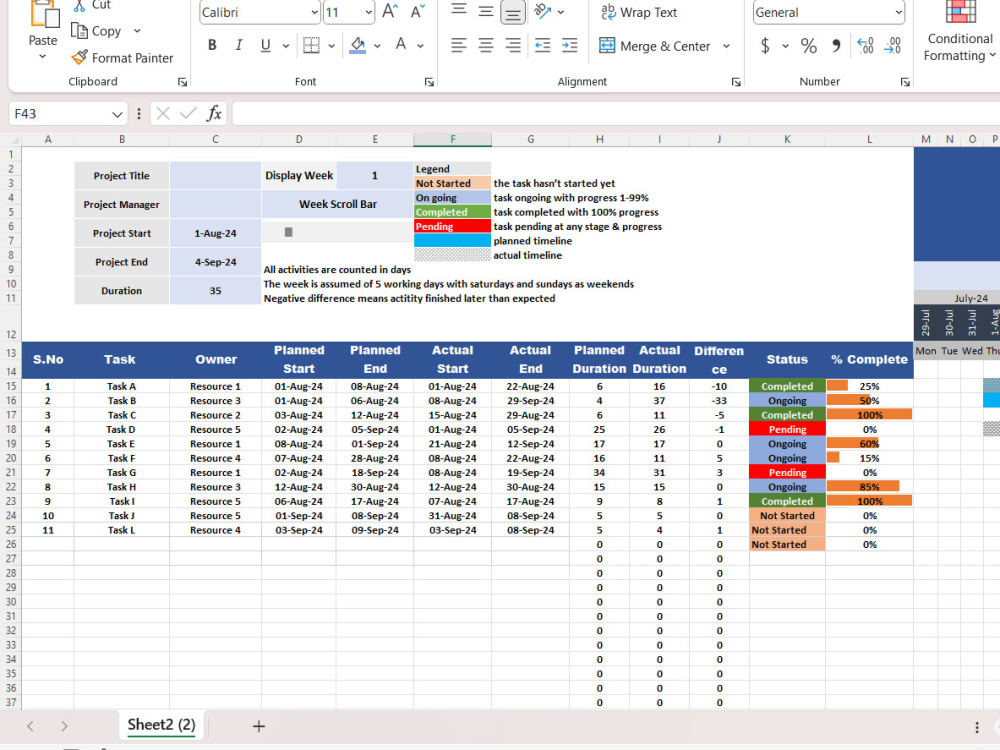This screenshot has width=1000, height=750.
Task: Add a new worksheet with the plus button
Action: pos(258,726)
